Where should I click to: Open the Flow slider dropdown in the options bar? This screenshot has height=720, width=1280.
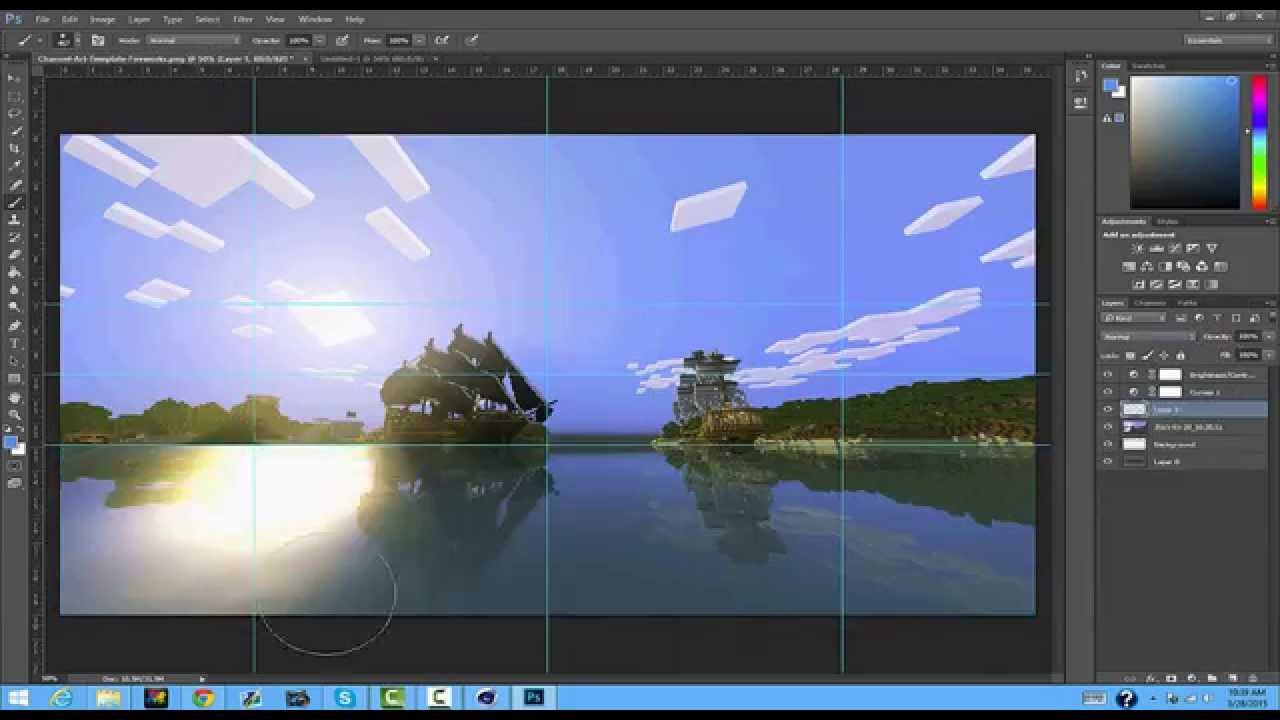coord(418,40)
